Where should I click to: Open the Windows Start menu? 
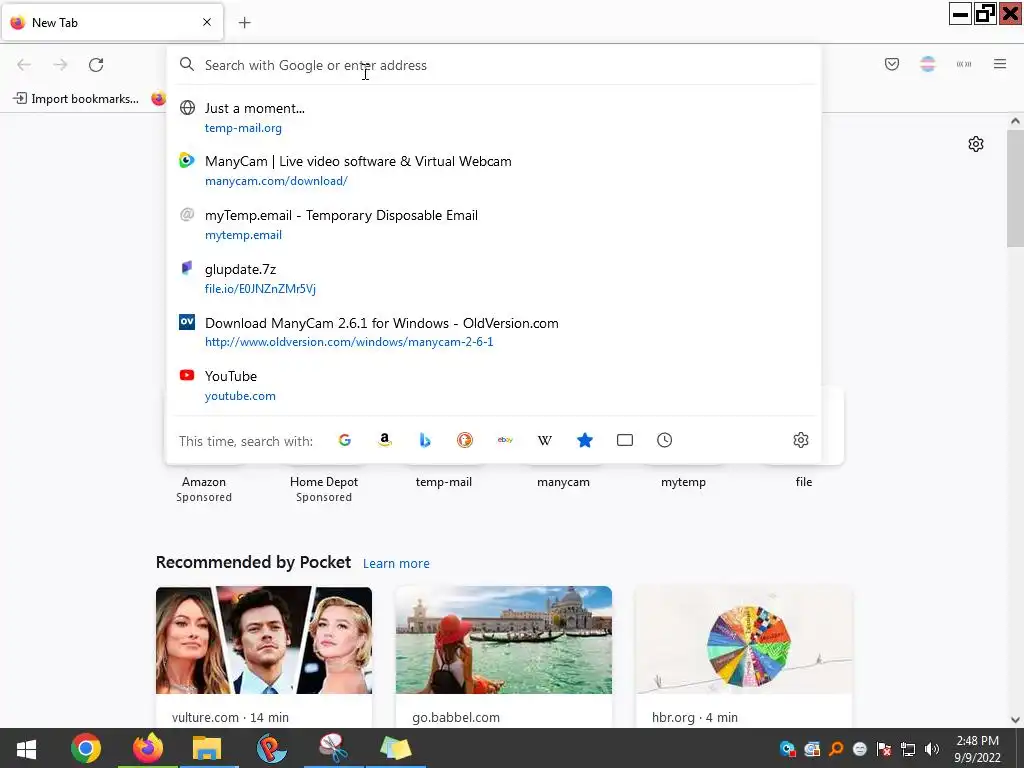(26, 748)
